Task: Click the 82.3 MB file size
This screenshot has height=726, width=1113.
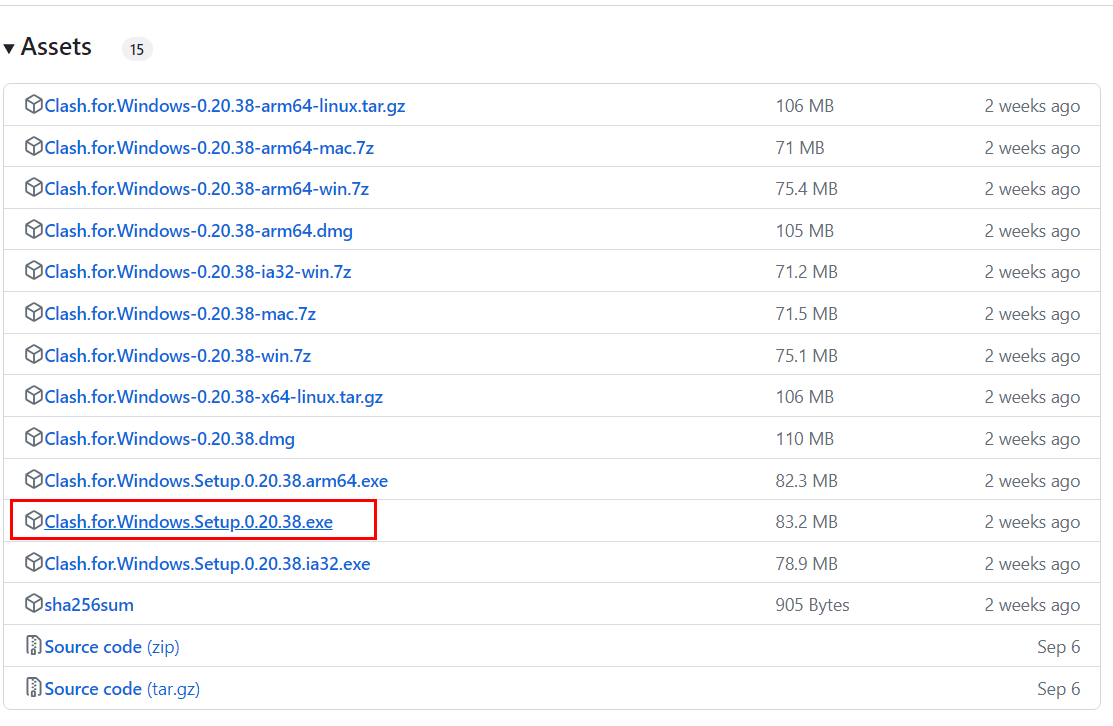Action: click(806, 480)
